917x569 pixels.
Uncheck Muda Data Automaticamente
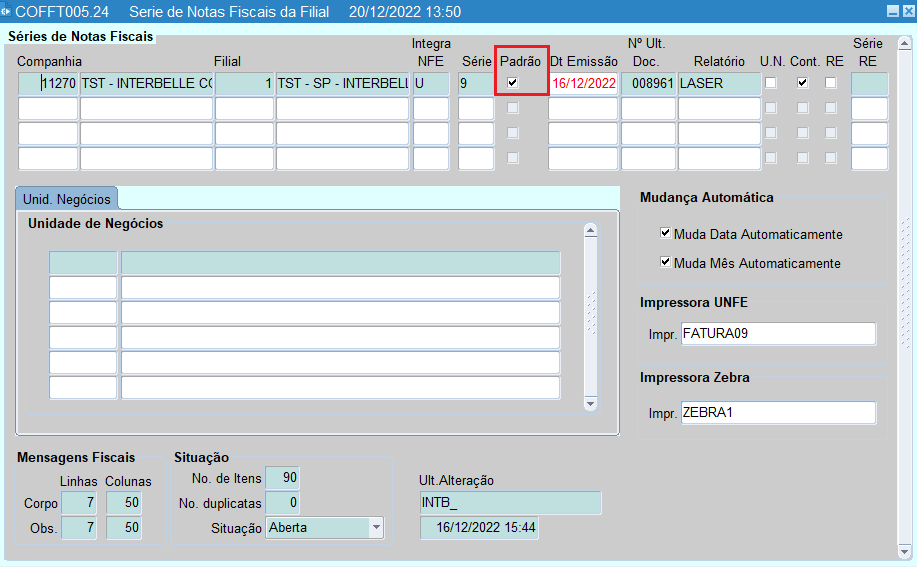pyautogui.click(x=665, y=233)
